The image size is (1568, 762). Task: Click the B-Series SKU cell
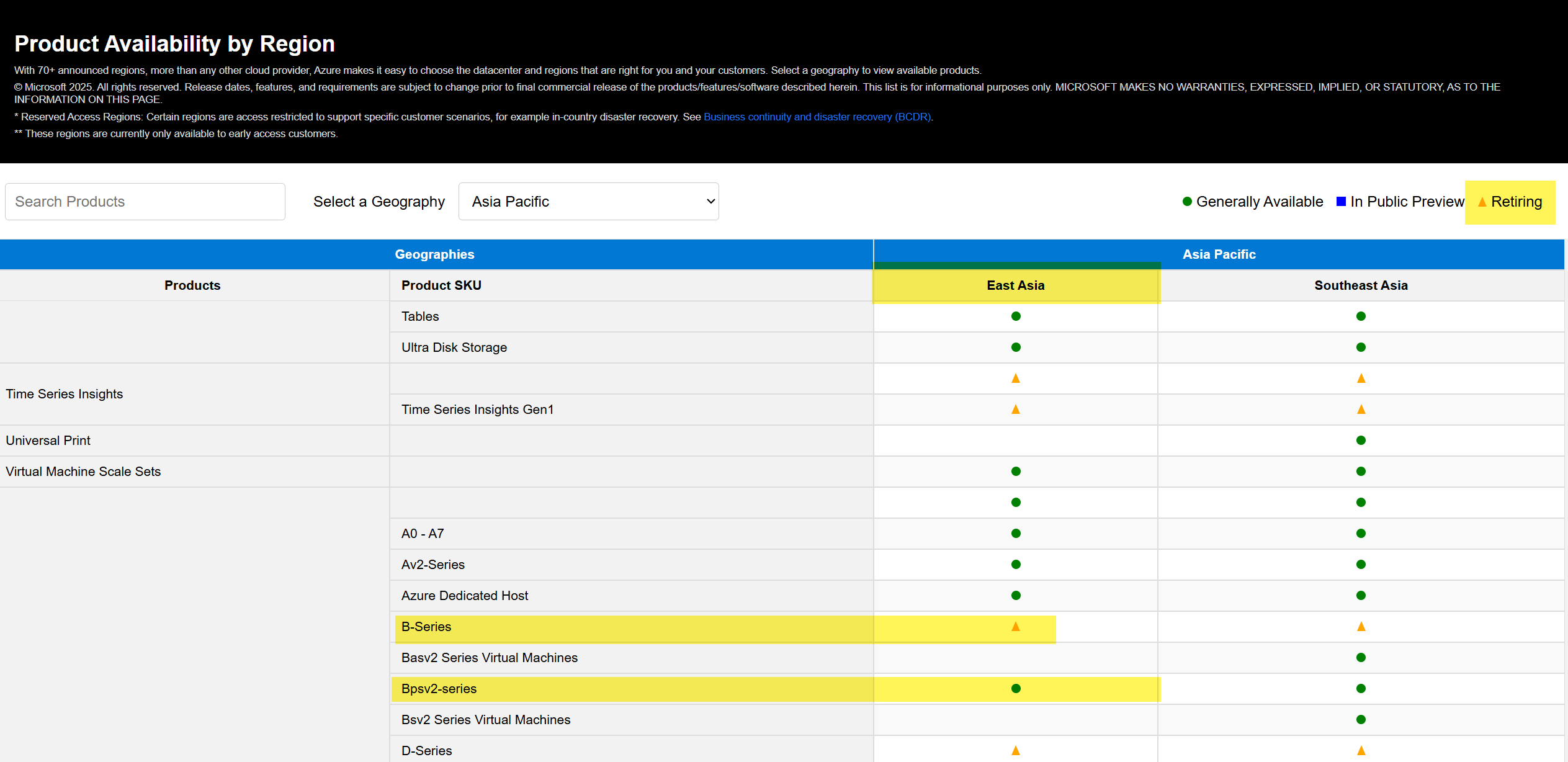632,627
